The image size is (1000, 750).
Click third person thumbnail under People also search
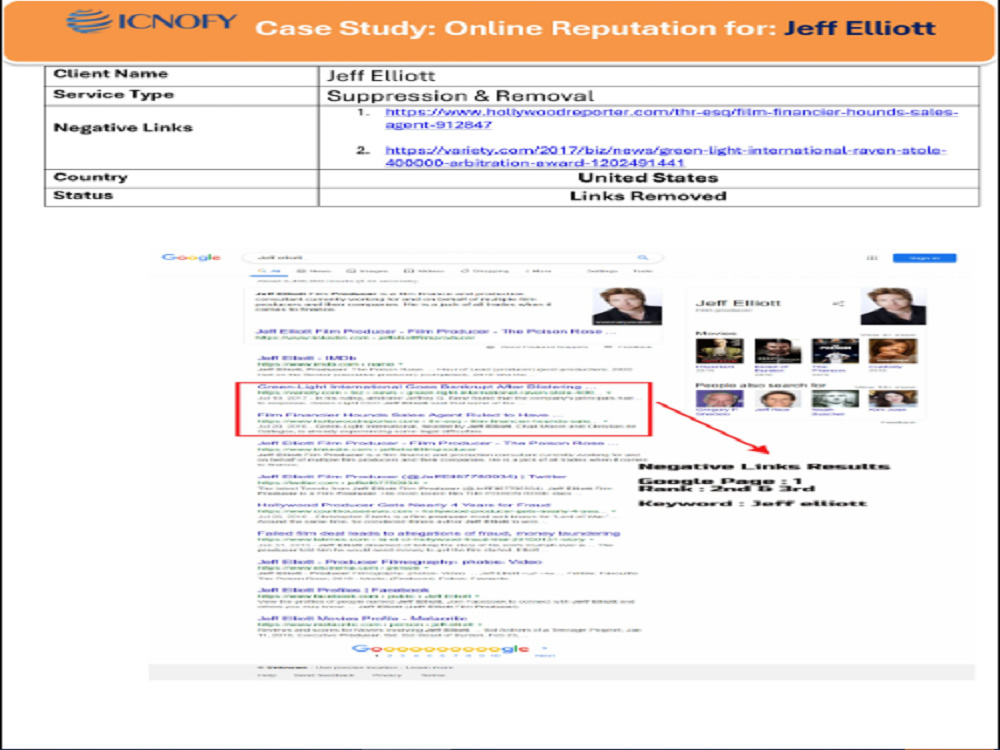click(x=835, y=399)
